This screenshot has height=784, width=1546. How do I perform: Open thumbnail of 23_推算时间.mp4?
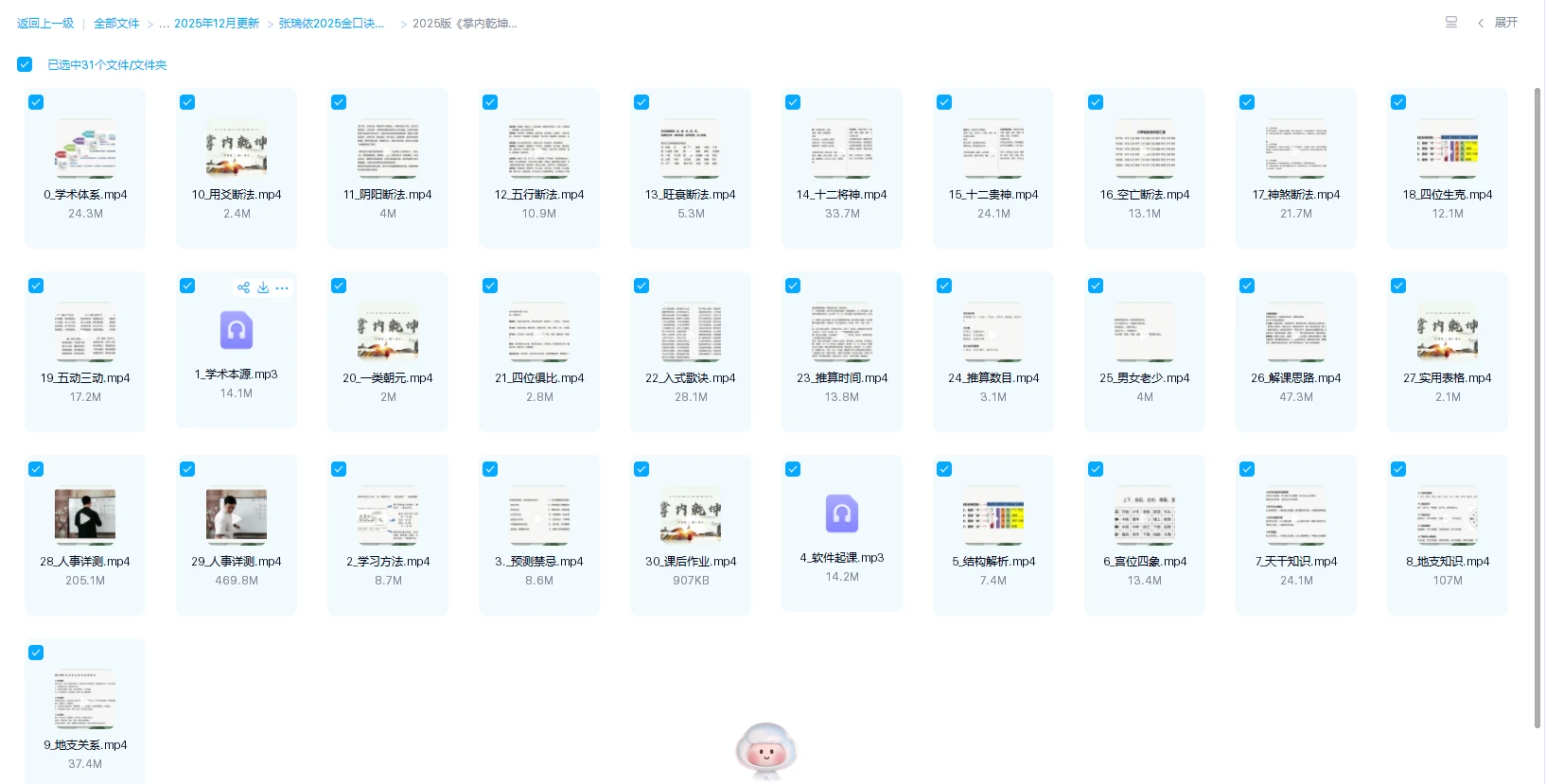[842, 332]
